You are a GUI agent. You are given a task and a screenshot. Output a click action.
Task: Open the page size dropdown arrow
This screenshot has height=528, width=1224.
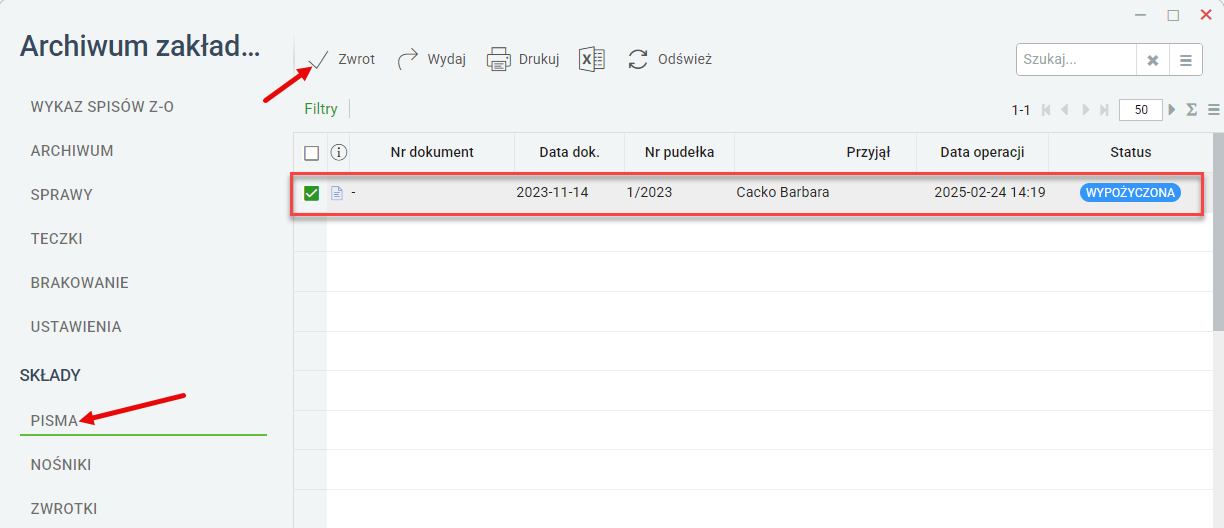coord(1172,110)
